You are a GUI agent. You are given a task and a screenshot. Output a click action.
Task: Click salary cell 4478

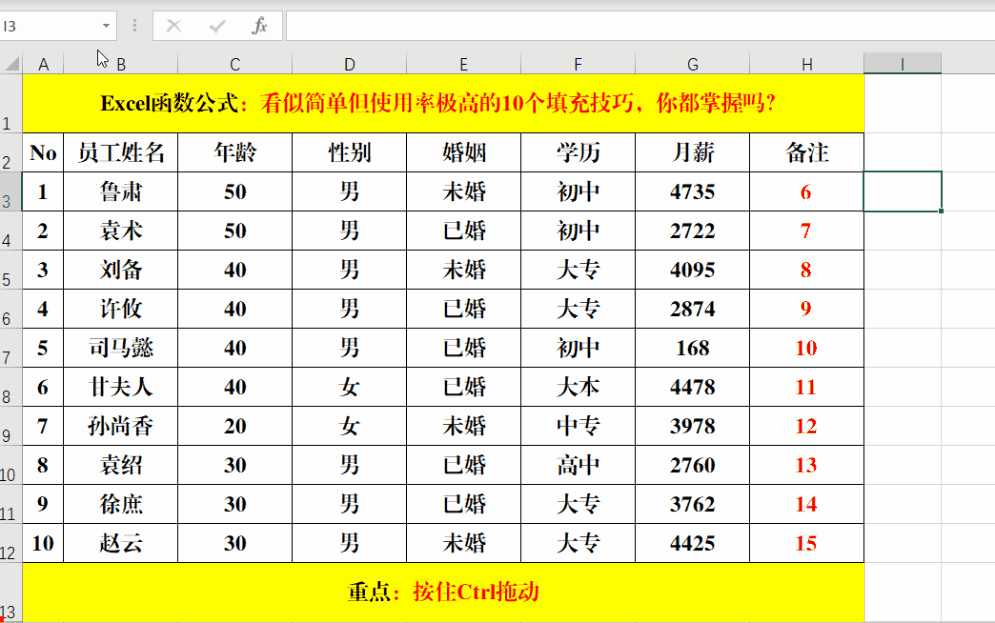tap(692, 387)
